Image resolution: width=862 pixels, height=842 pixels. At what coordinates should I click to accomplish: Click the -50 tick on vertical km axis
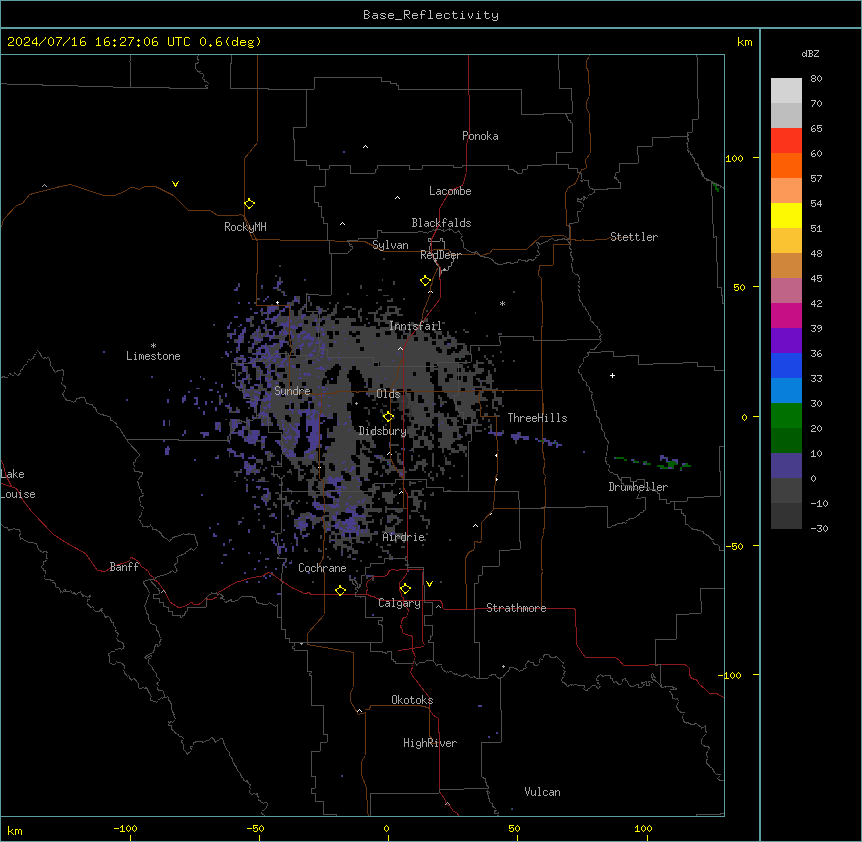[x=734, y=546]
